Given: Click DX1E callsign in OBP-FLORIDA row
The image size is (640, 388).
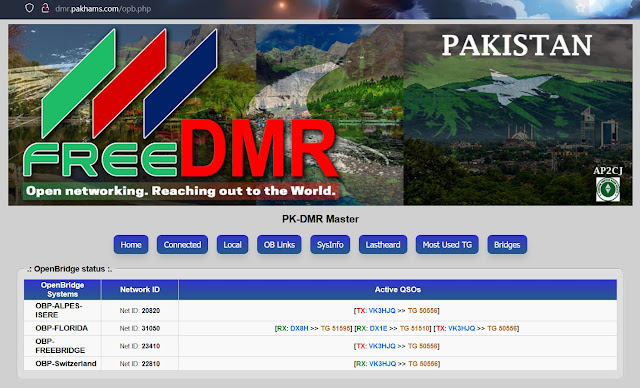Looking at the screenshot, I should point(378,328).
